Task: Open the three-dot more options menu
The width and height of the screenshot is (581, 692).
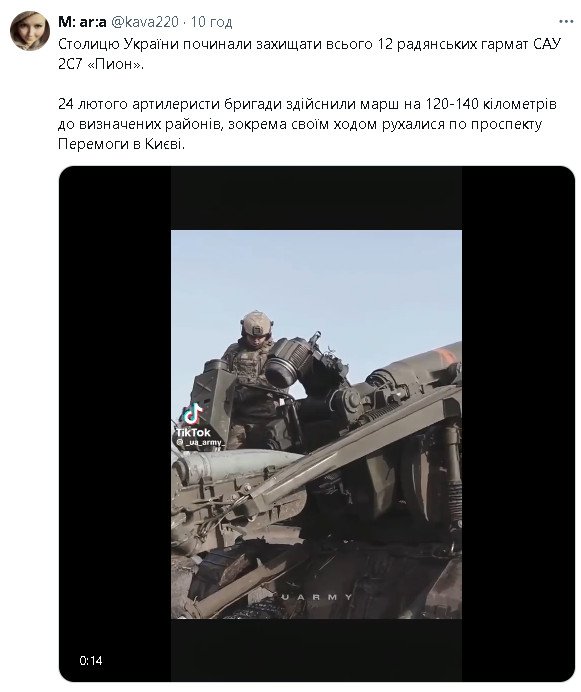Action: click(x=566, y=22)
